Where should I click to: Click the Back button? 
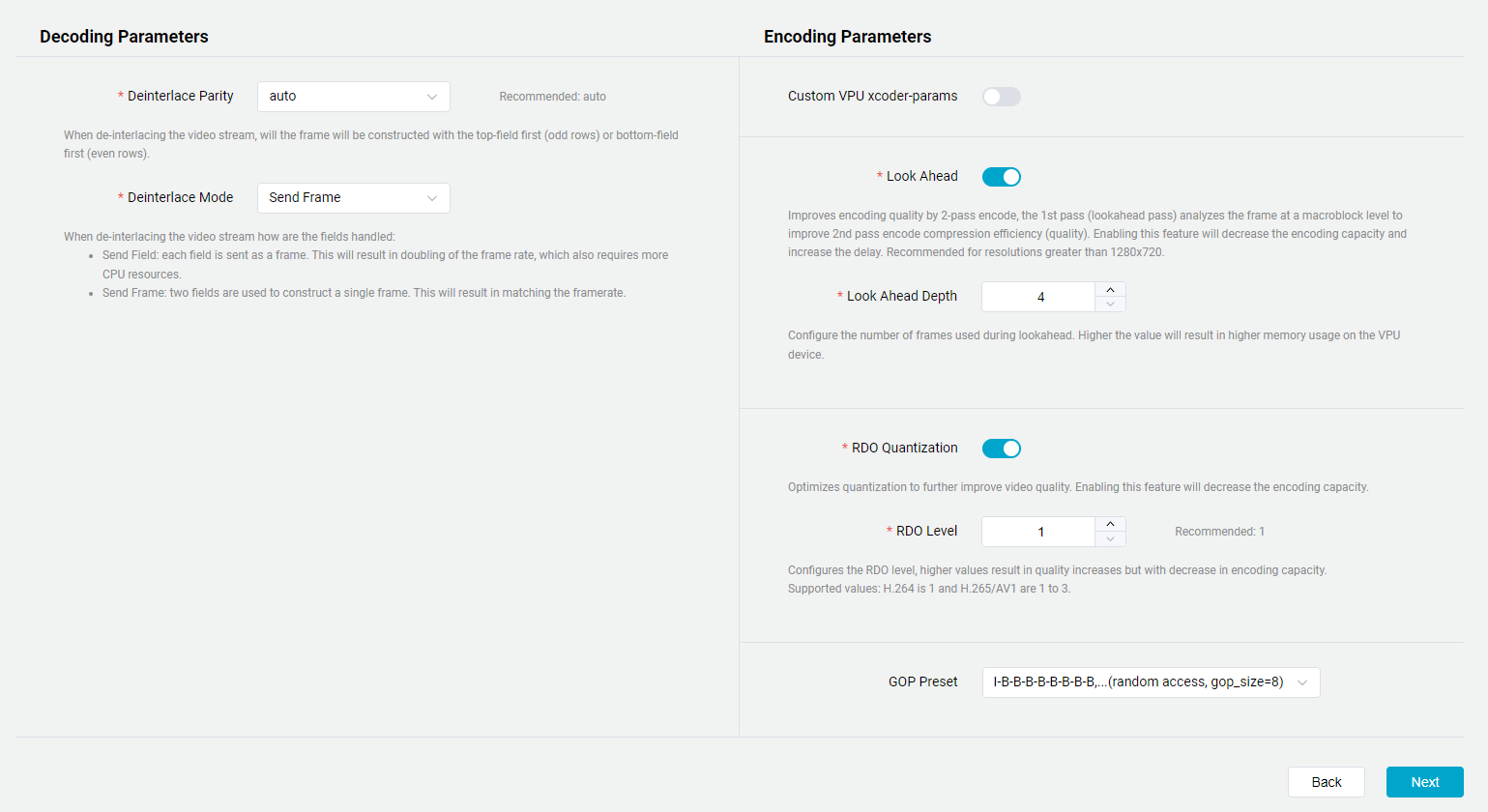(x=1326, y=782)
